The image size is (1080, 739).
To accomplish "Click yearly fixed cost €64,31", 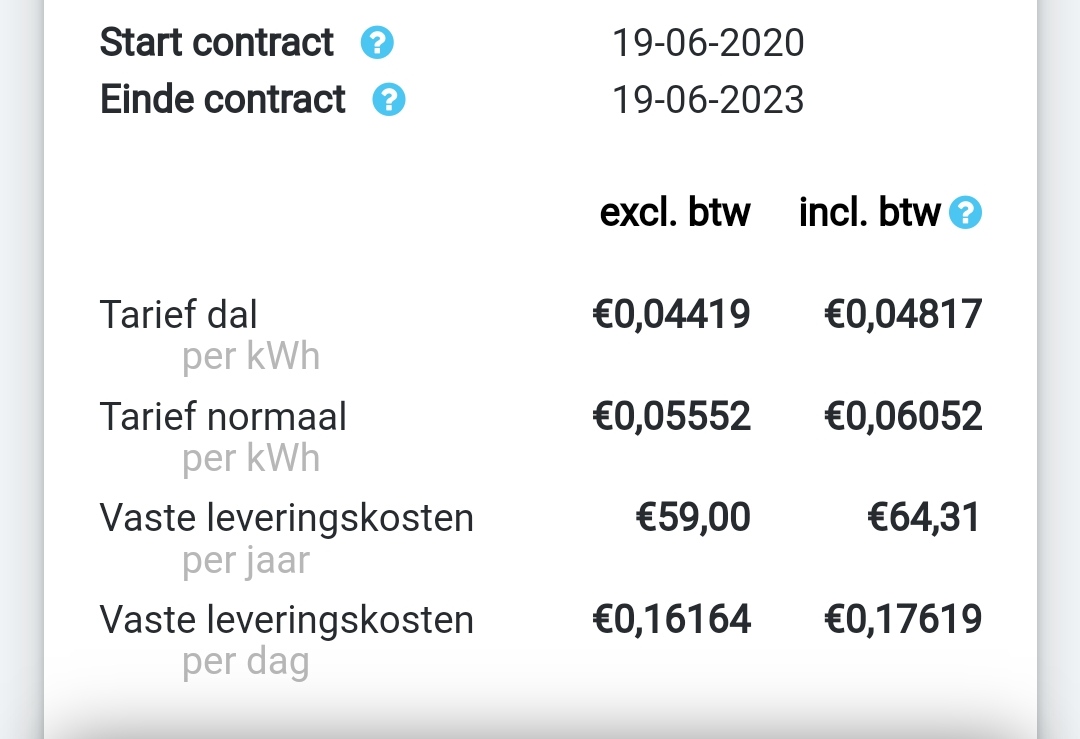I will tap(924, 518).
